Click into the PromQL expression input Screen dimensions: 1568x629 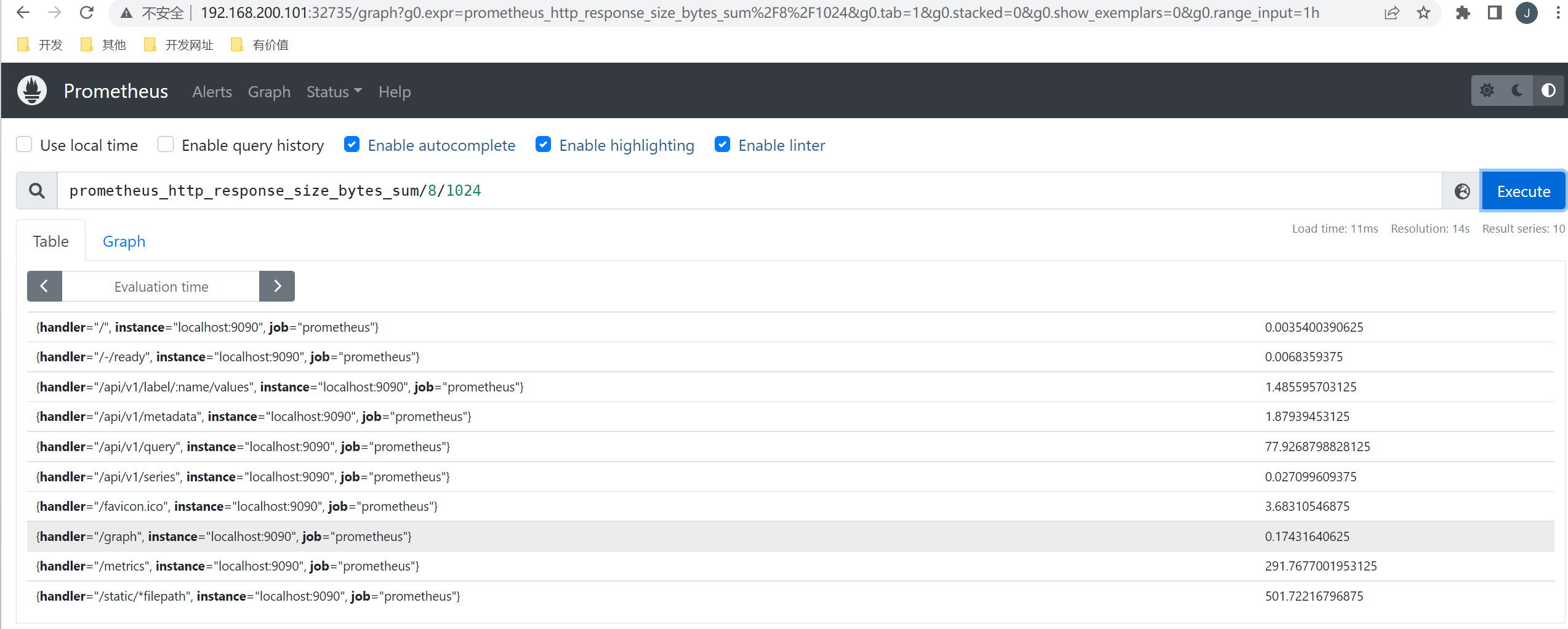(749, 191)
